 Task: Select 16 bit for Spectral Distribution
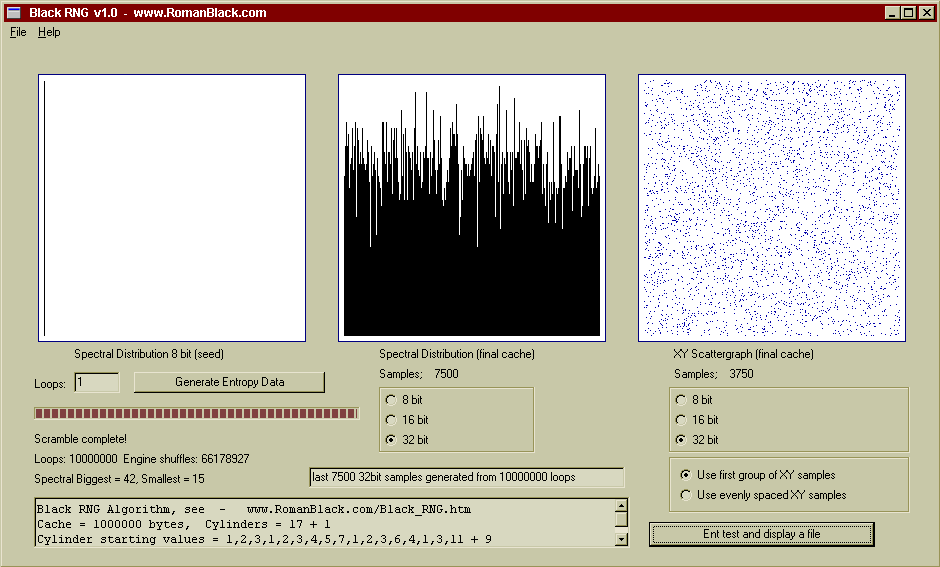click(x=391, y=420)
